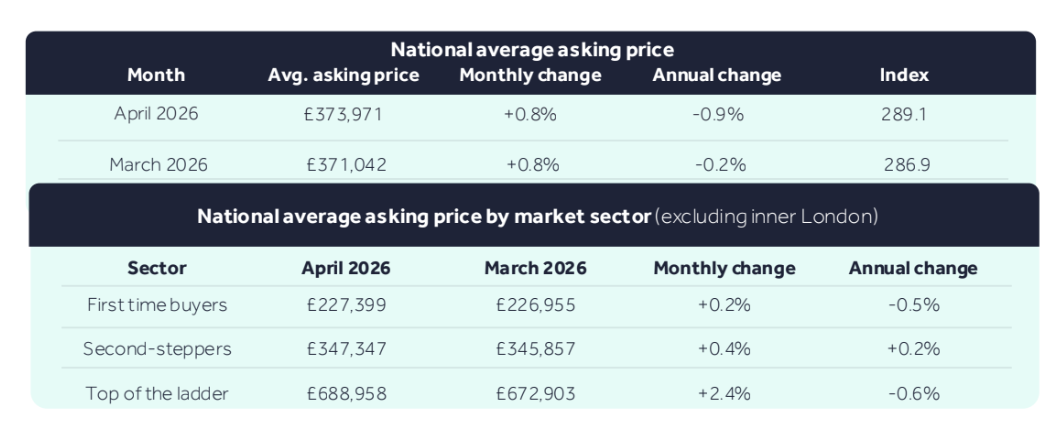Image resolution: width=1062 pixels, height=435 pixels.
Task: Click the April 2026 average asking price £373,971
Action: tap(344, 114)
